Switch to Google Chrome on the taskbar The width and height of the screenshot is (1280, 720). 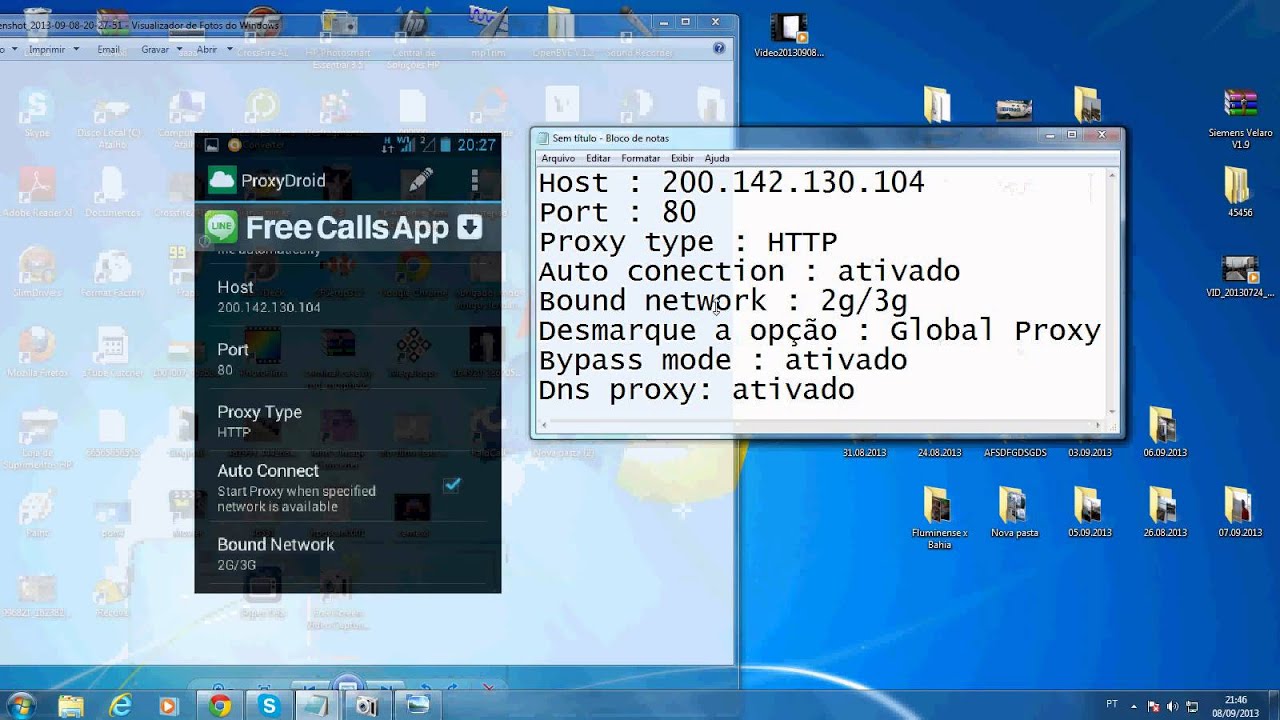(x=220, y=705)
